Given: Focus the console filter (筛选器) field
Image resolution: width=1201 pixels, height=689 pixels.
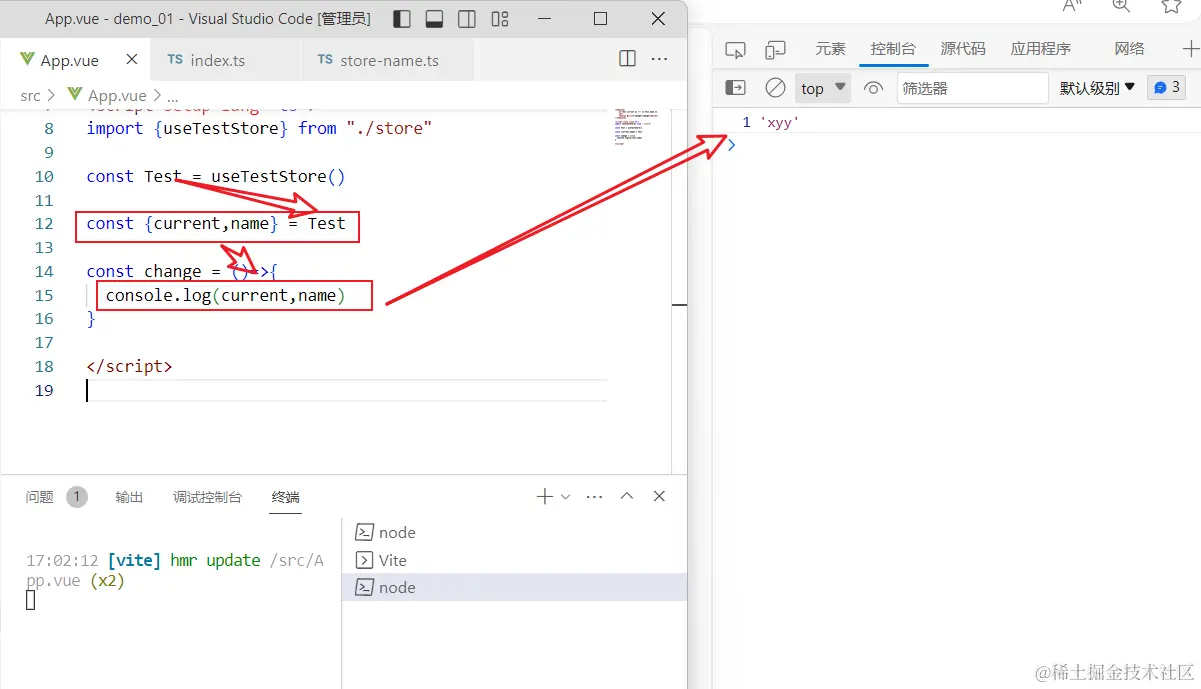Looking at the screenshot, I should coord(972,88).
